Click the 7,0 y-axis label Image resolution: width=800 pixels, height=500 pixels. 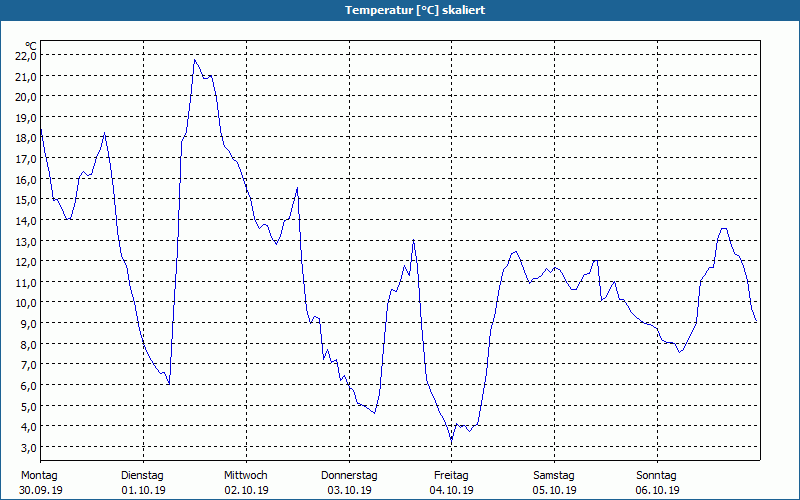[x=29, y=365]
